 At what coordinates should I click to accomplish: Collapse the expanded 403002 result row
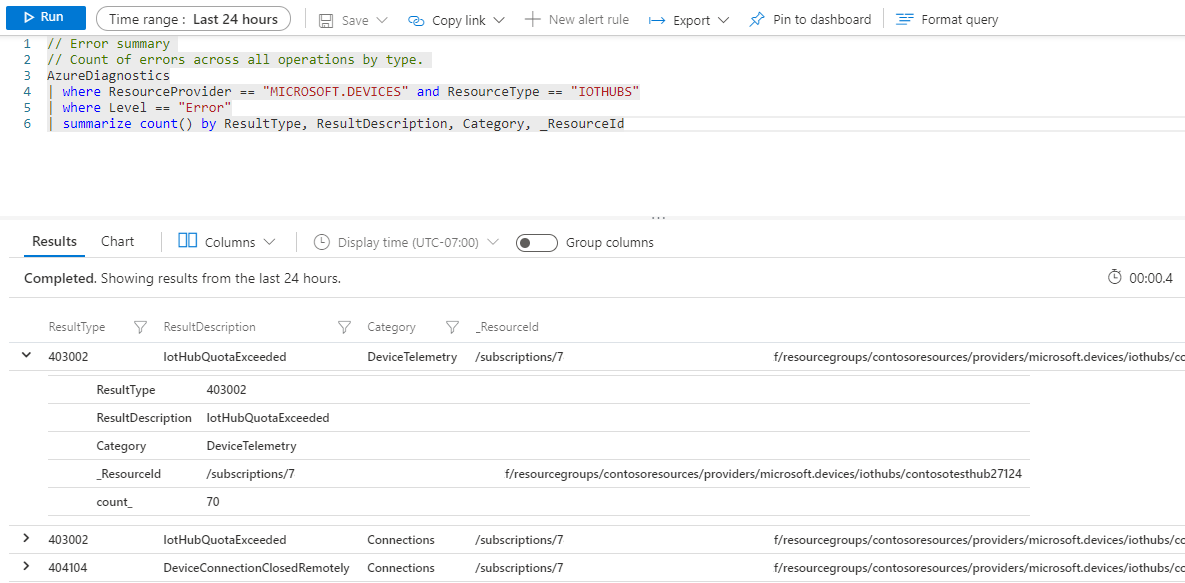coord(24,356)
